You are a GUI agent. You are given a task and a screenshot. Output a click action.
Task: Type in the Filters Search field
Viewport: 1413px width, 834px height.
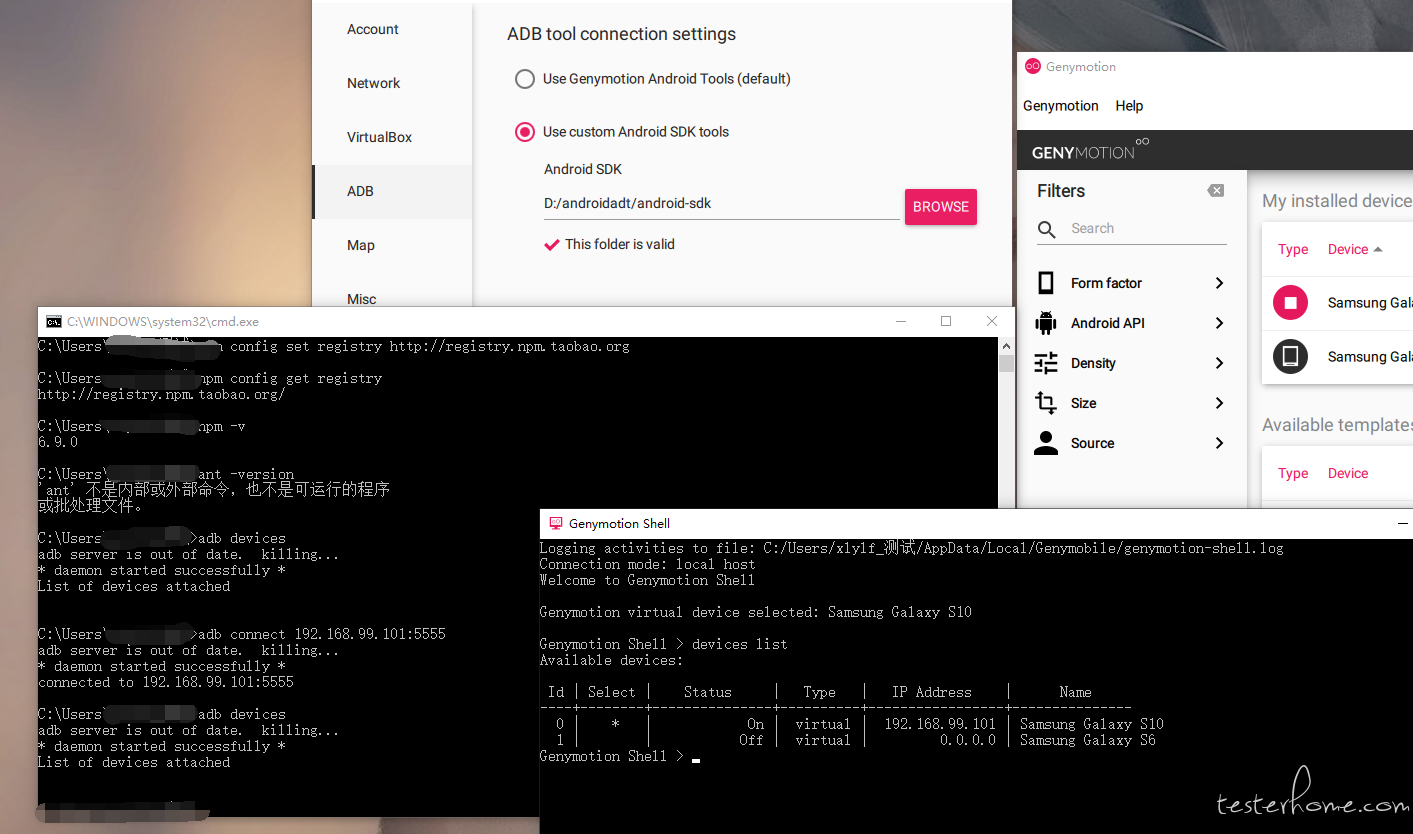point(1147,229)
